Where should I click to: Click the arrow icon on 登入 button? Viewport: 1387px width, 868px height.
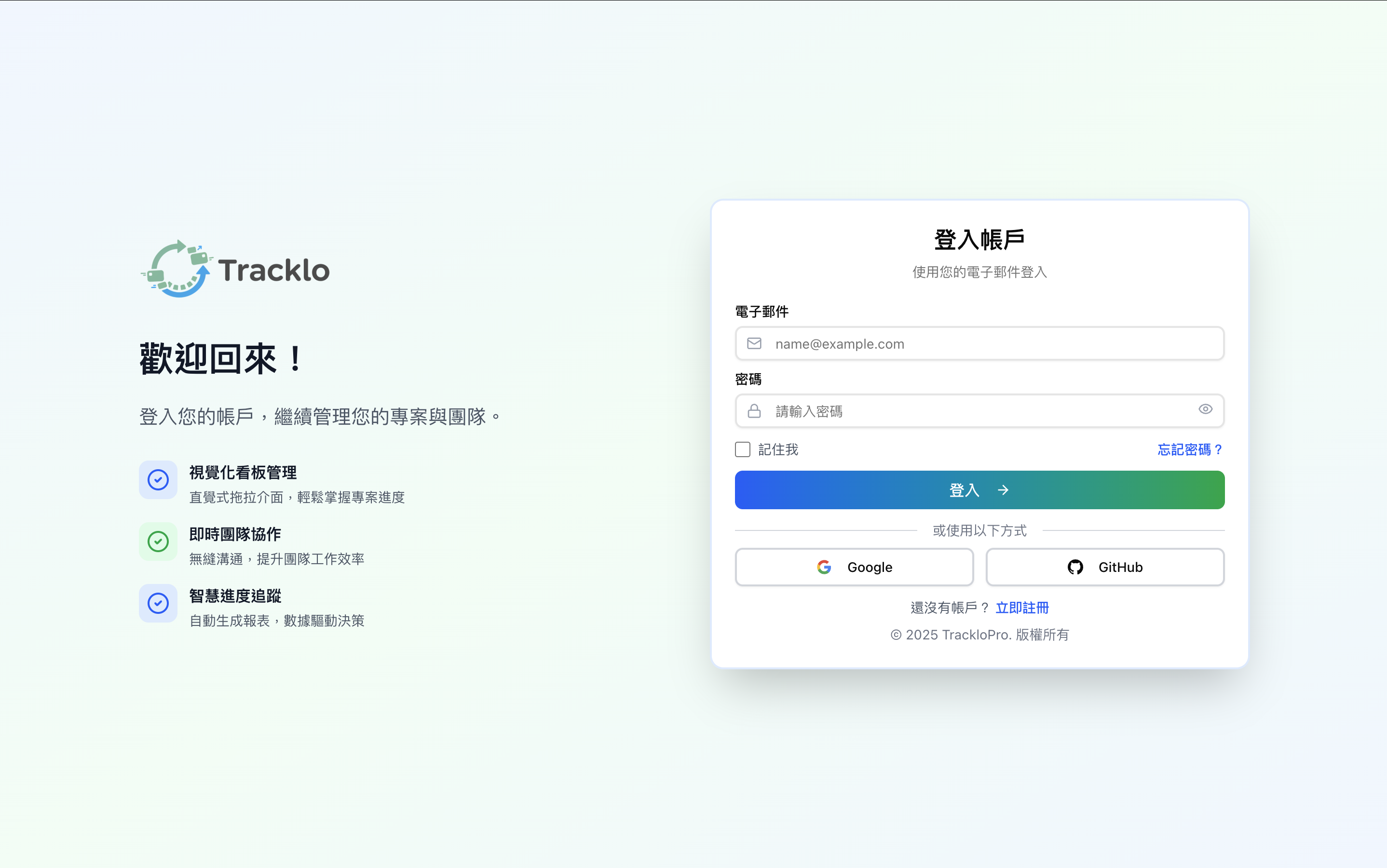pyautogui.click(x=1003, y=490)
